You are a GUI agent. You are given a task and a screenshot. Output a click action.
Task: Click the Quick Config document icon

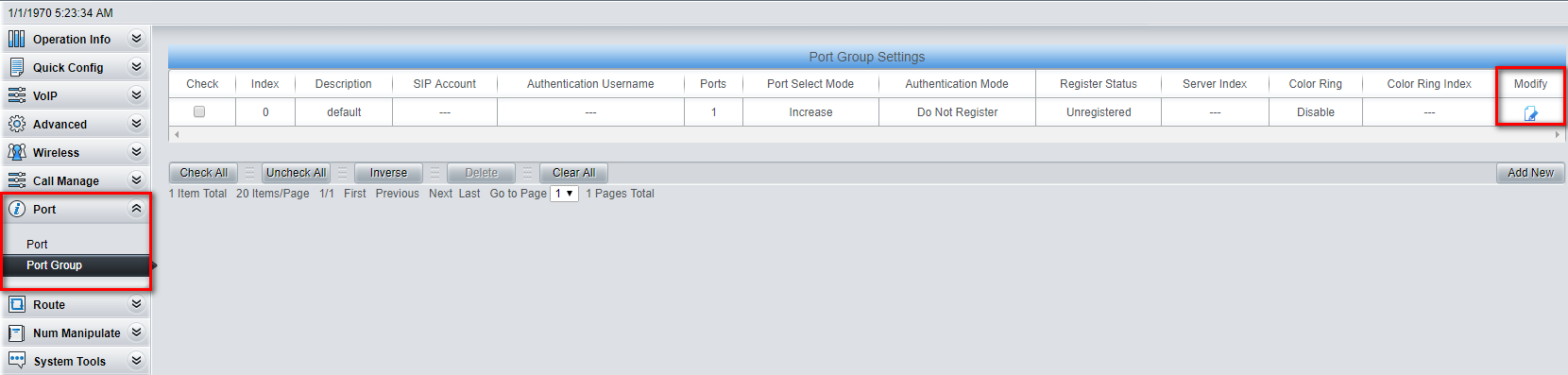pos(17,67)
